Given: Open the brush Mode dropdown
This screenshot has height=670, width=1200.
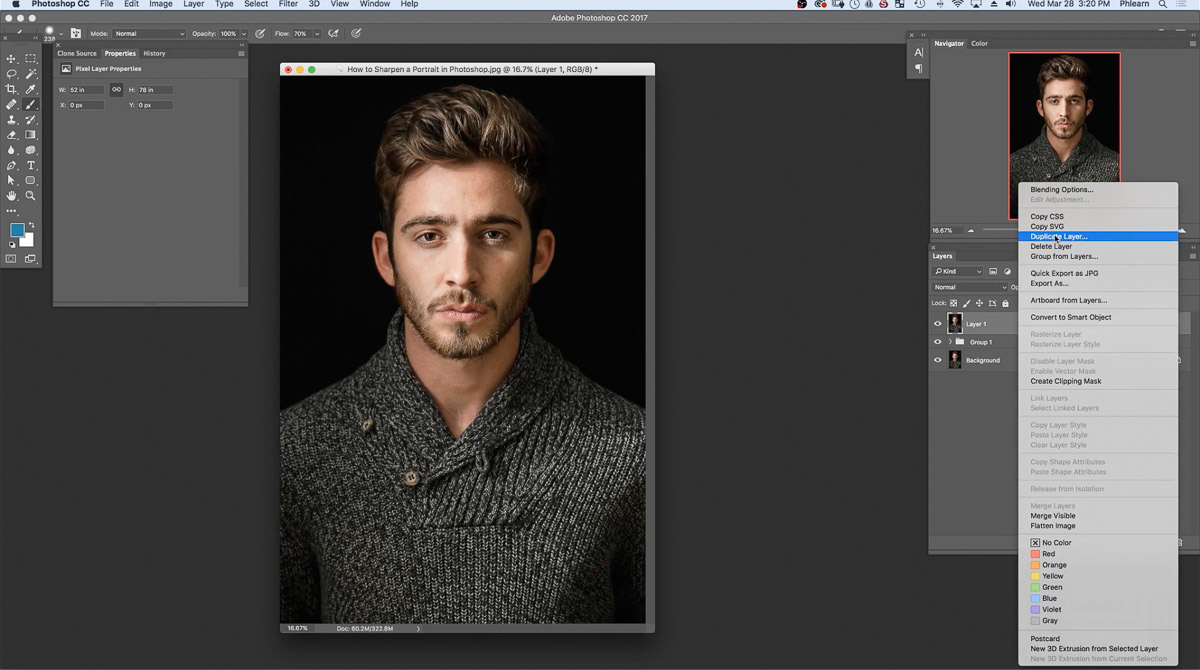Looking at the screenshot, I should point(148,34).
